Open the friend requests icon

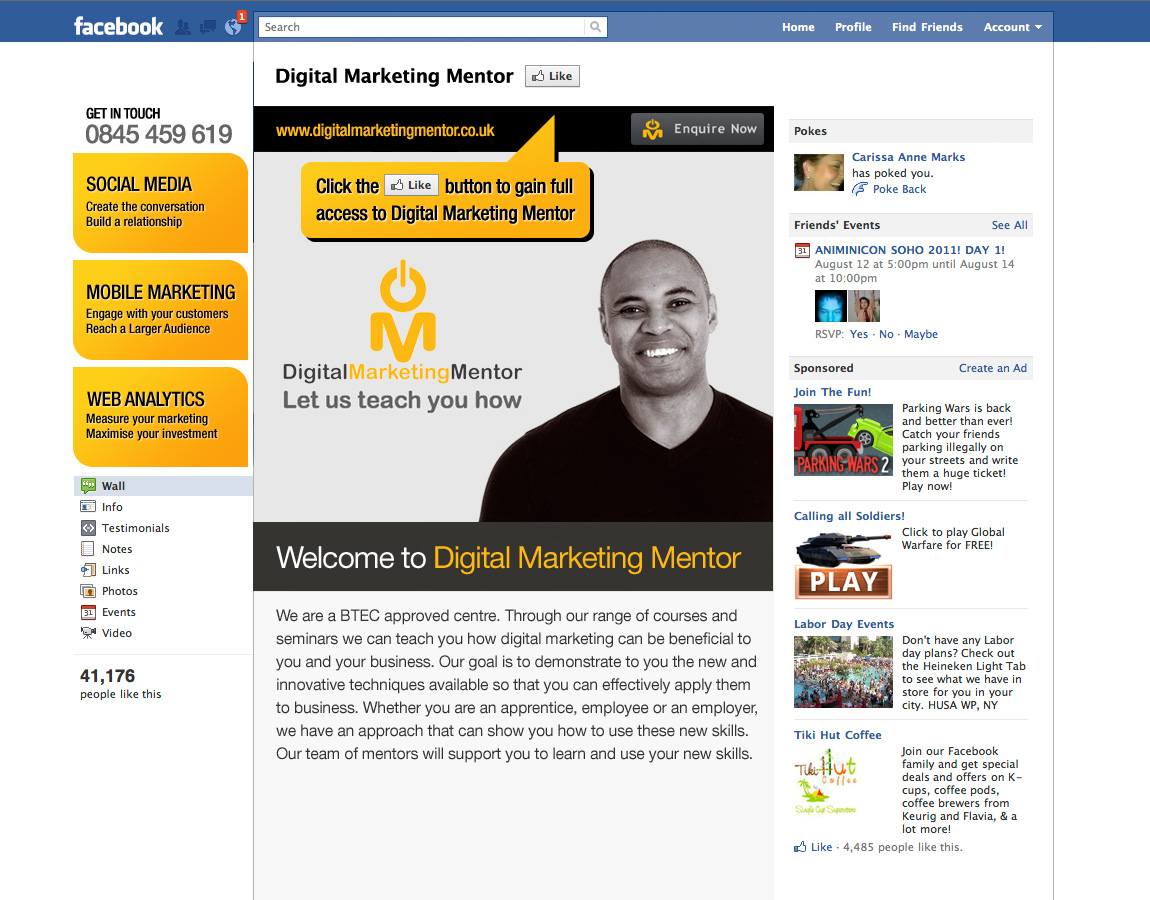[x=183, y=27]
